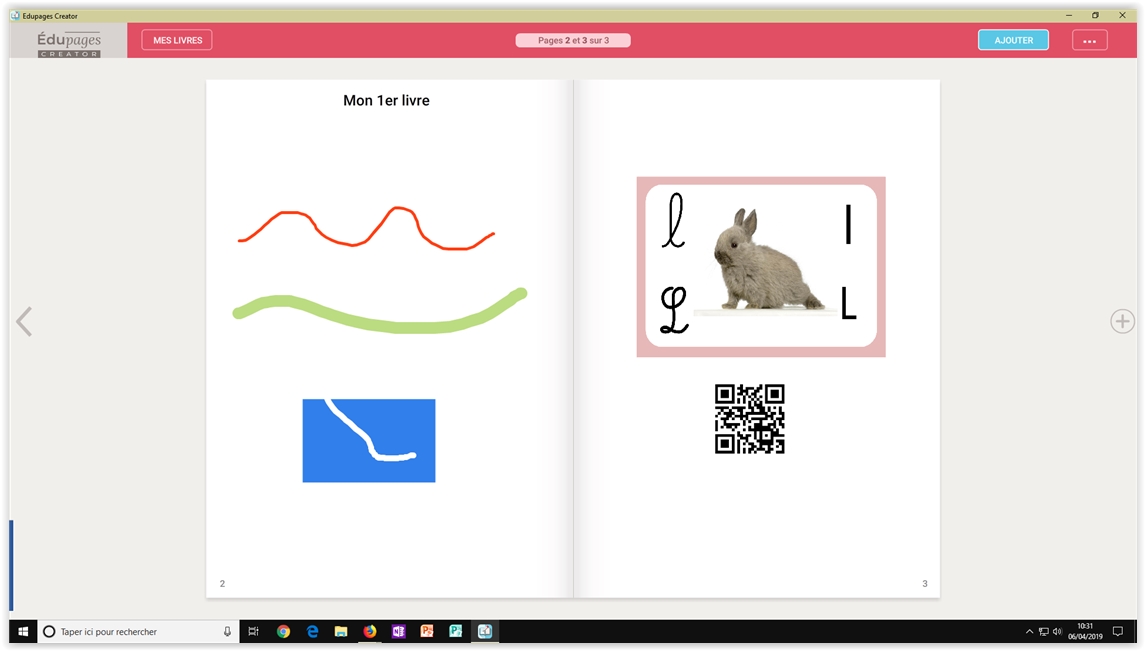The image size is (1145, 651).
Task: Open Task View from the taskbar
Action: 254,631
